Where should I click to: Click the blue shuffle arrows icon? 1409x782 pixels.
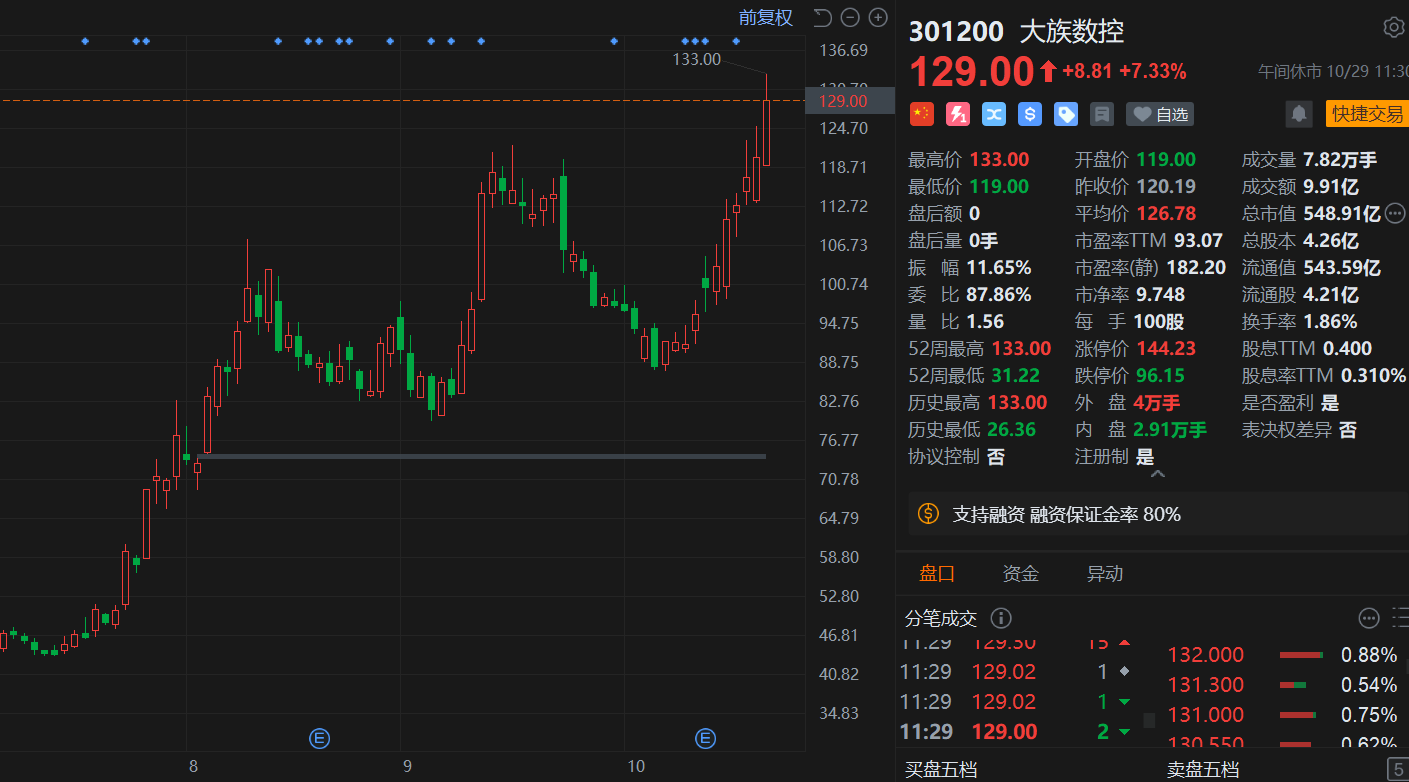993,114
